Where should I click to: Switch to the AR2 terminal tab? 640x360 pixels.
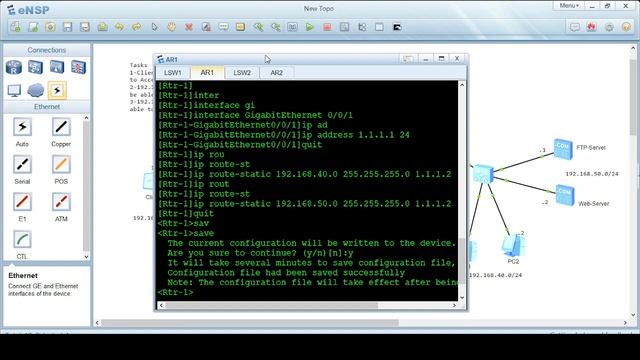pyautogui.click(x=276, y=73)
